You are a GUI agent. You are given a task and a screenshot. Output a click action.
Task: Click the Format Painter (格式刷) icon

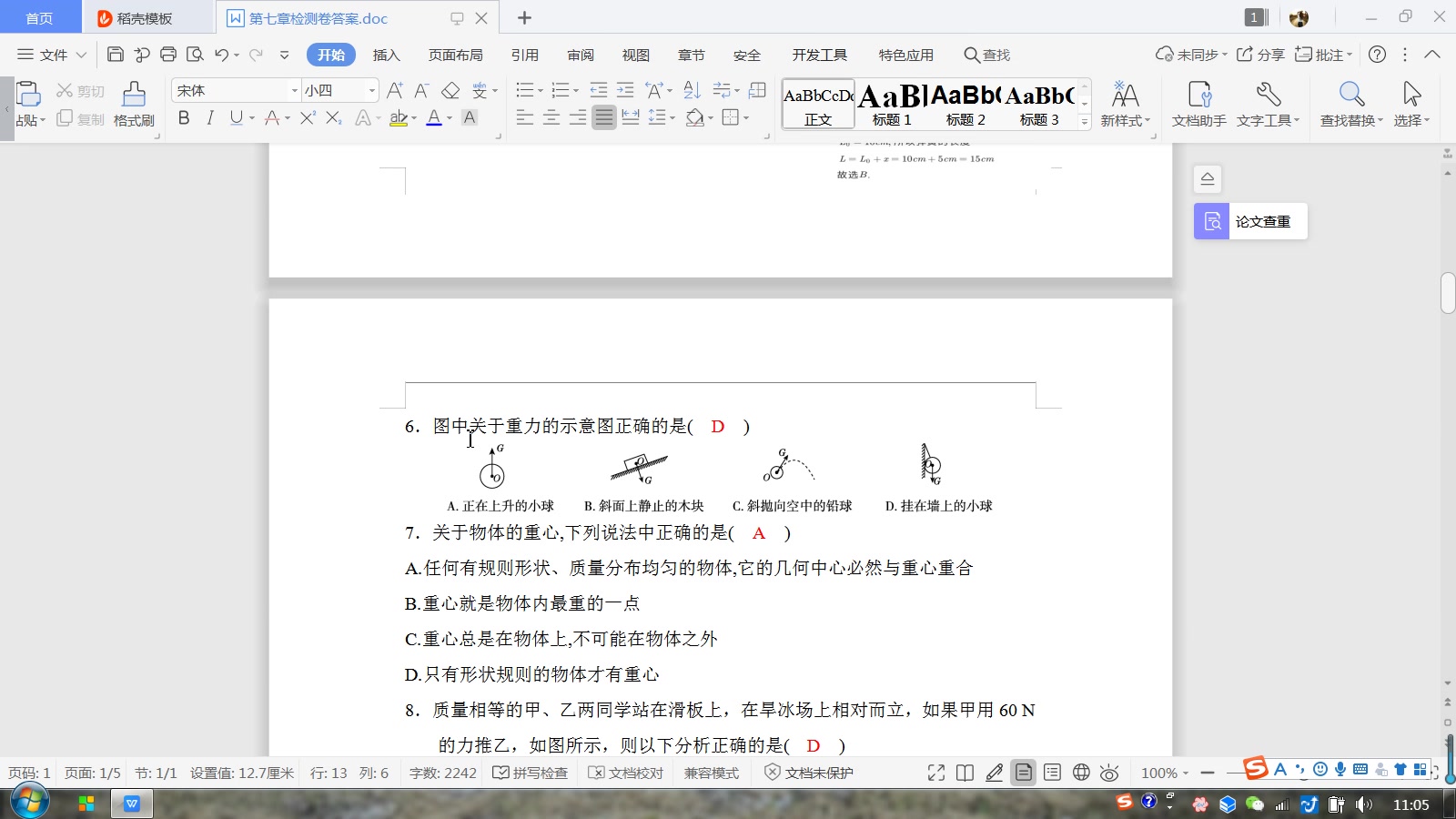pyautogui.click(x=134, y=105)
